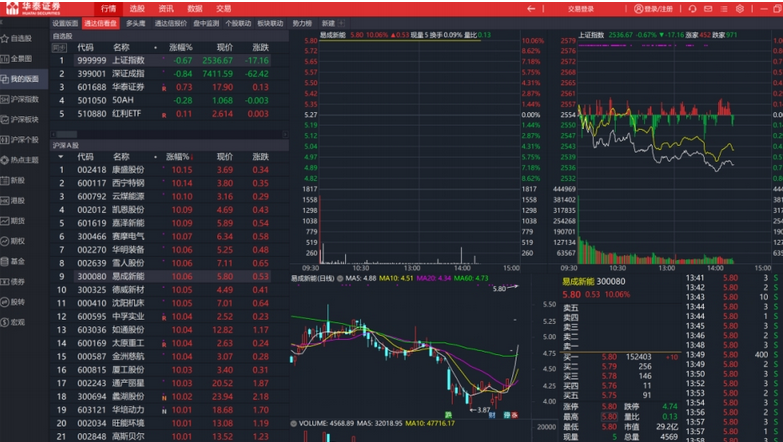Viewport: 783px width, 442px height.
Task: Click the 自选股 horizontal scrollbar thumb
Action: (66, 134)
